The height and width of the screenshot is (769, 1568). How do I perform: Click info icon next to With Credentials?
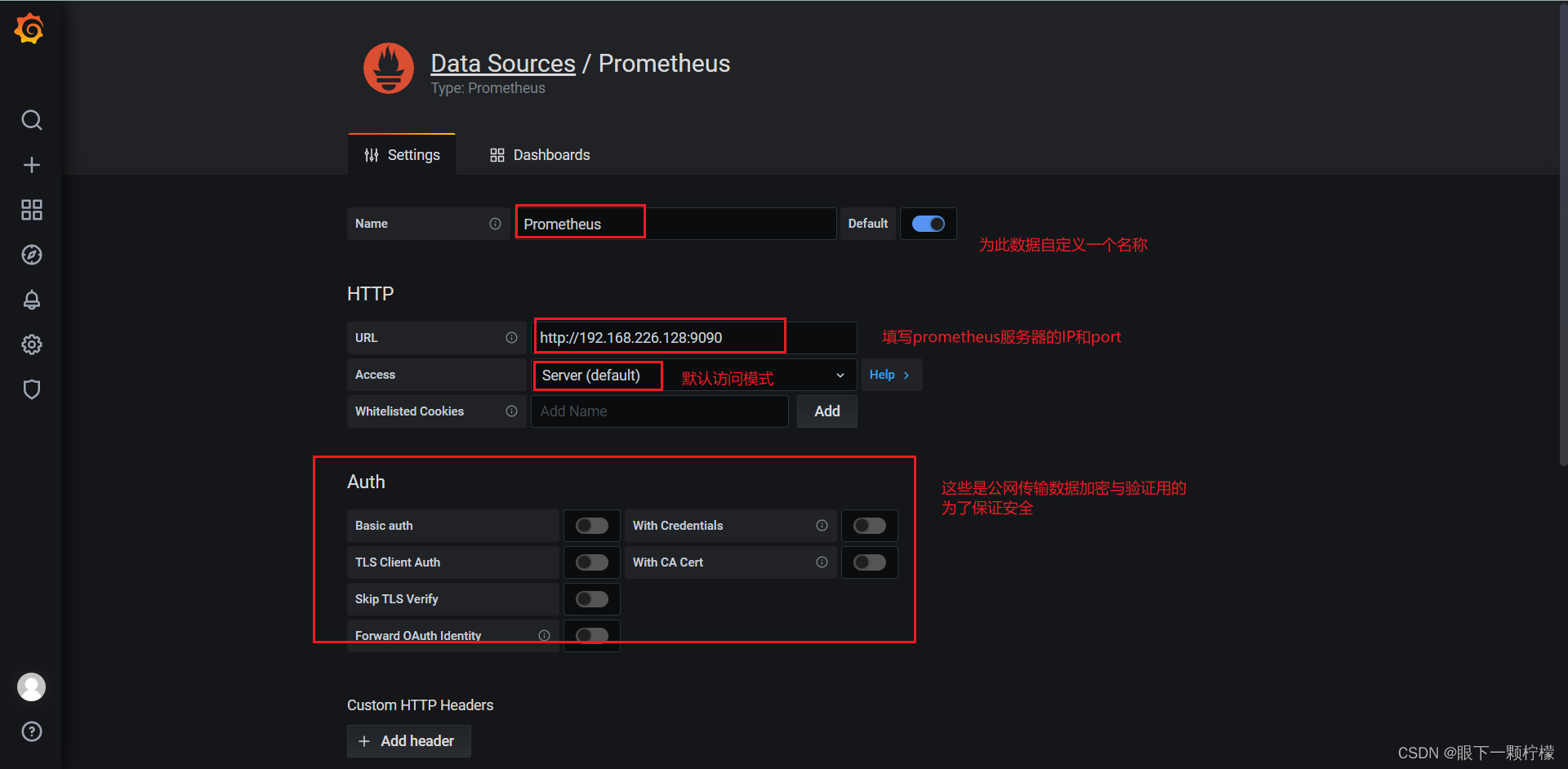(822, 526)
